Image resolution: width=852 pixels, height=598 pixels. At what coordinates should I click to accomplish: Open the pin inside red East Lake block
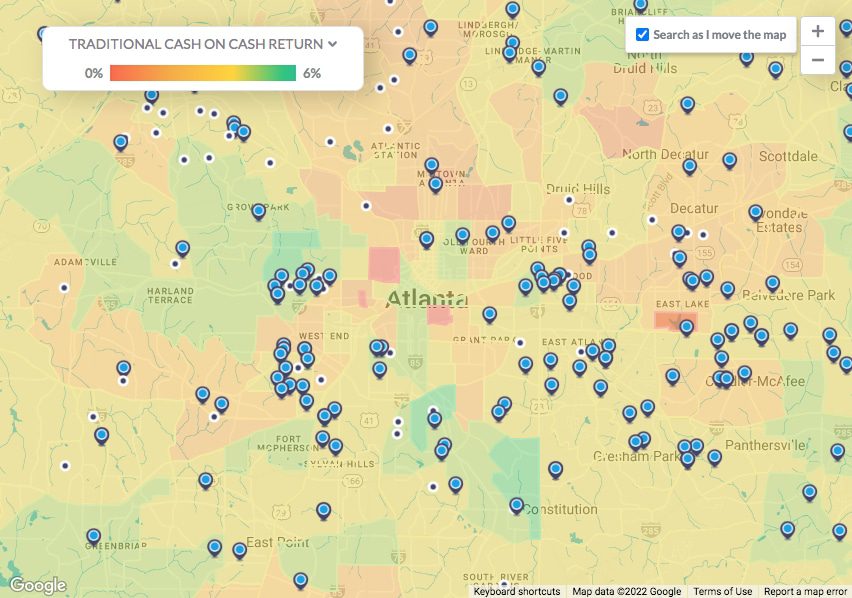(x=687, y=326)
